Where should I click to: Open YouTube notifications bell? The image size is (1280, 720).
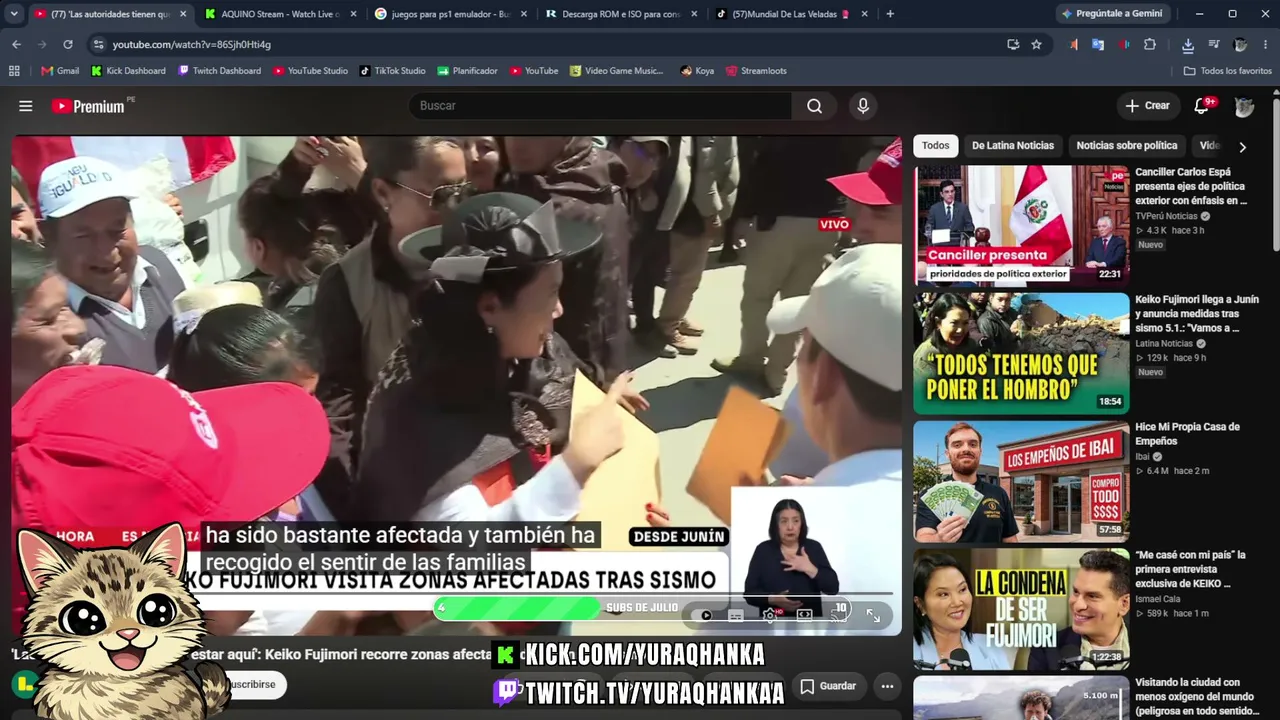click(1203, 106)
